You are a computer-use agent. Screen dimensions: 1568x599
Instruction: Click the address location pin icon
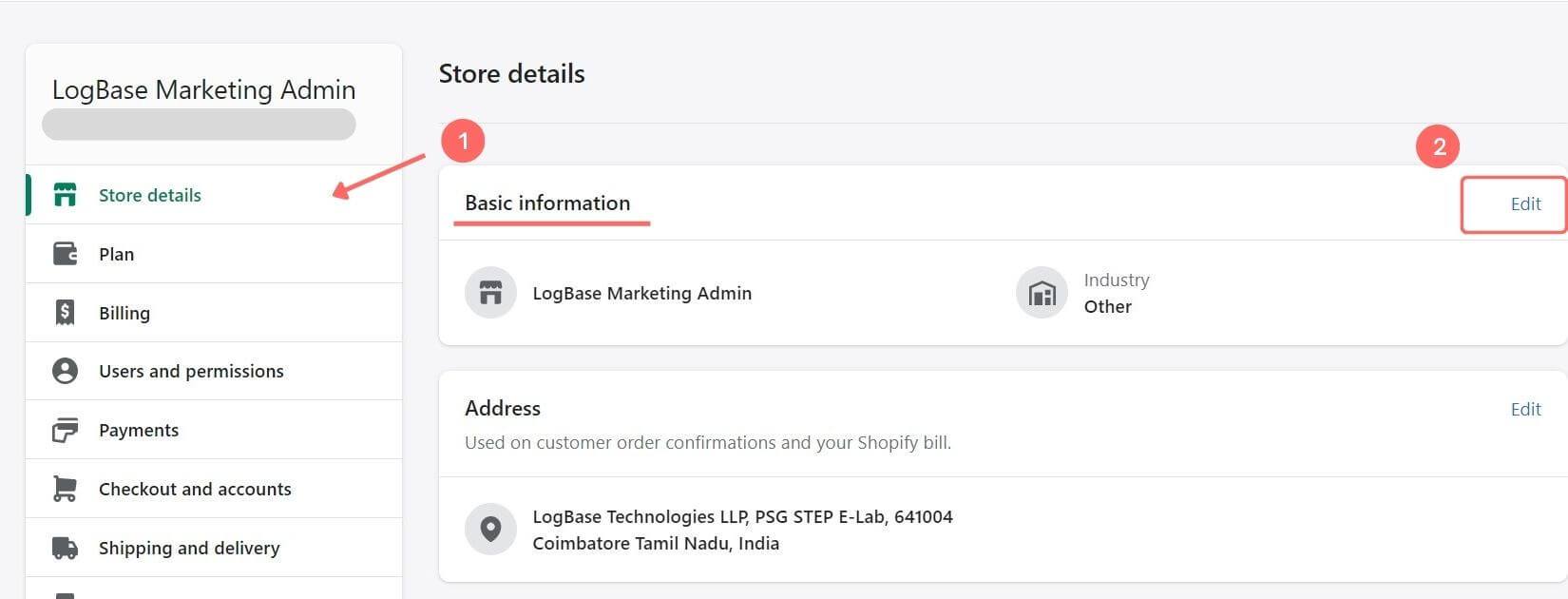[490, 529]
